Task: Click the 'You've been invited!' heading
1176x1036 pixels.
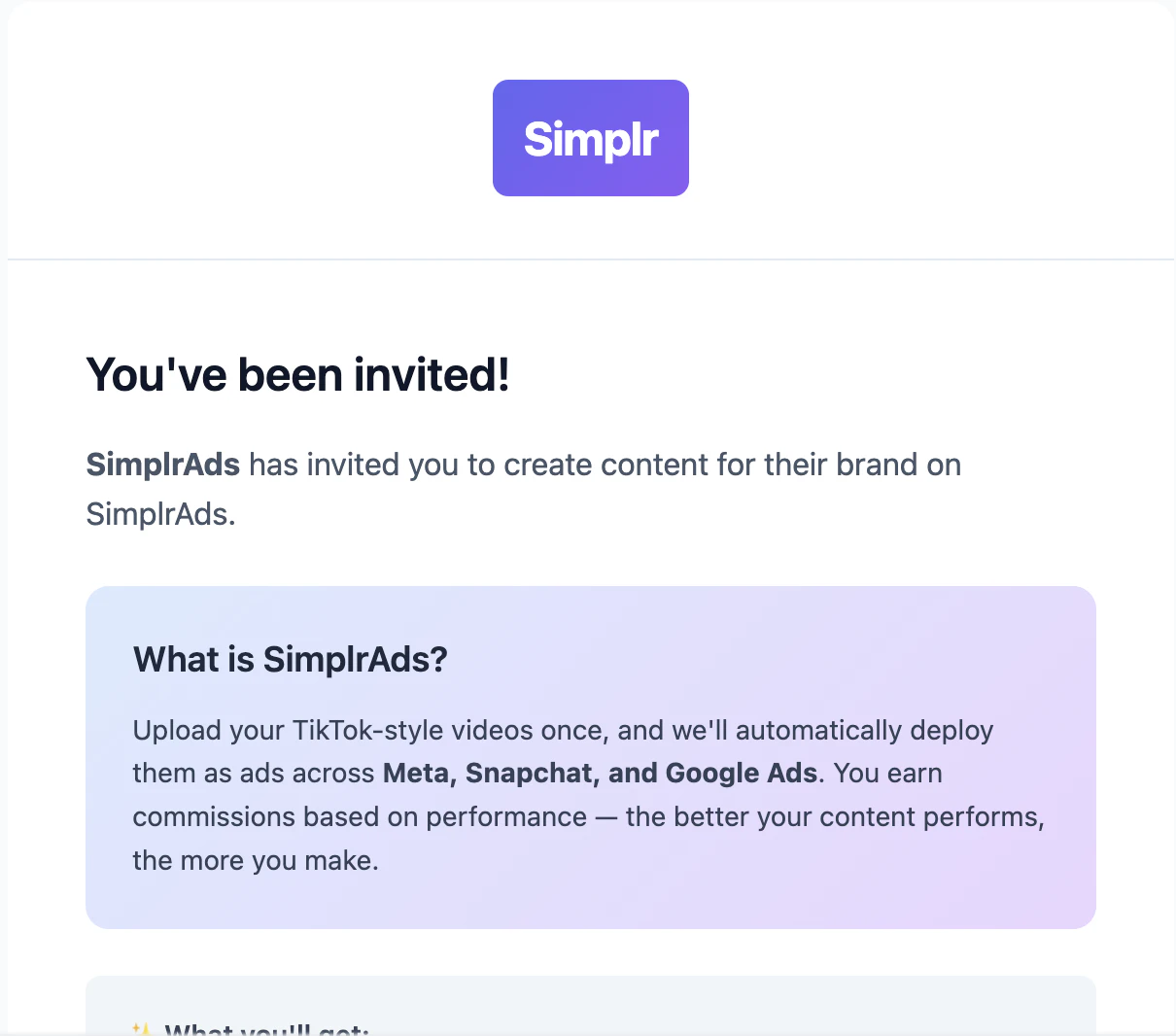Action: [x=297, y=375]
